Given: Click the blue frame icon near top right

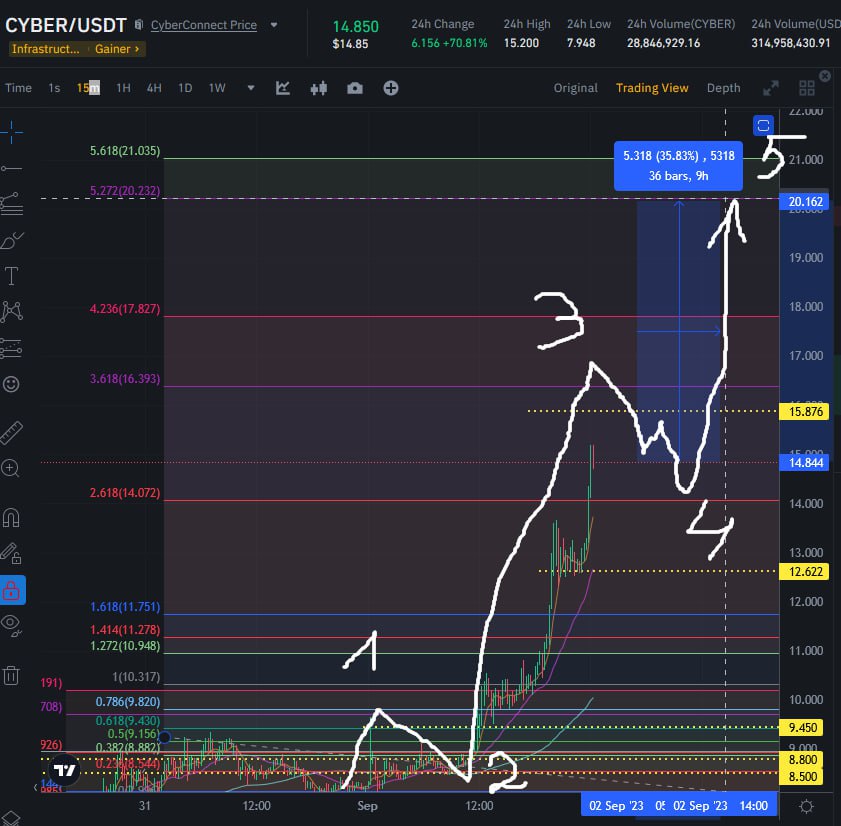Looking at the screenshot, I should coord(763,126).
